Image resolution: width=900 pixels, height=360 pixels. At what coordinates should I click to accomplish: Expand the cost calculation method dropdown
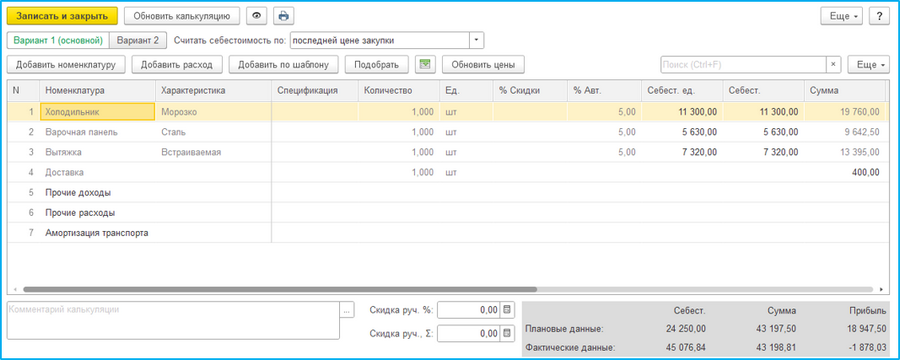coord(477,40)
